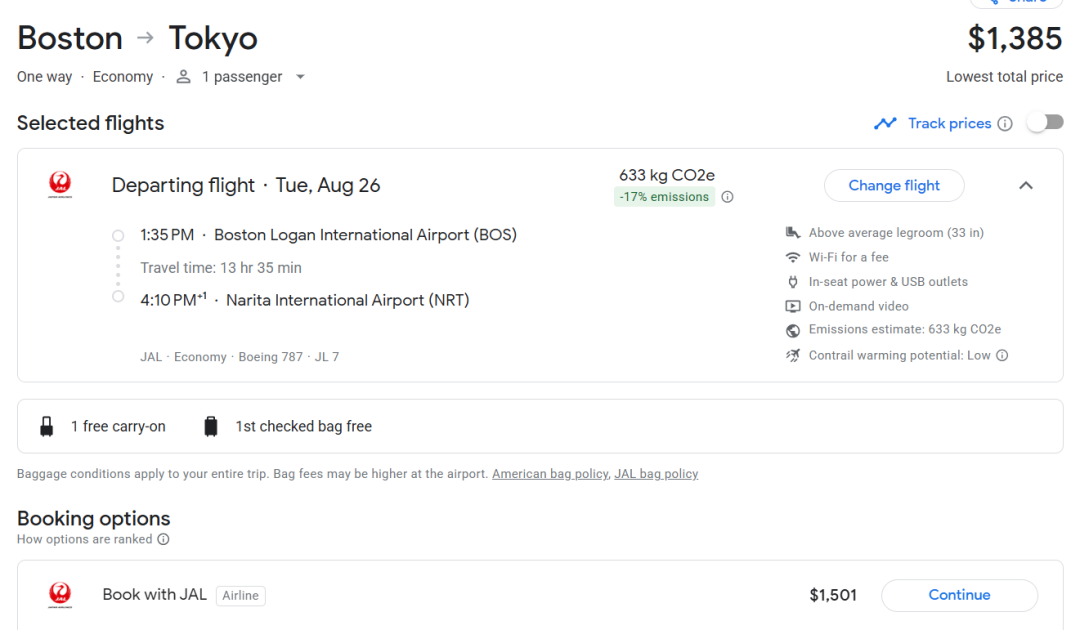This screenshot has height=630, width=1080.
Task: Click the Track prices info icon
Action: (1005, 124)
